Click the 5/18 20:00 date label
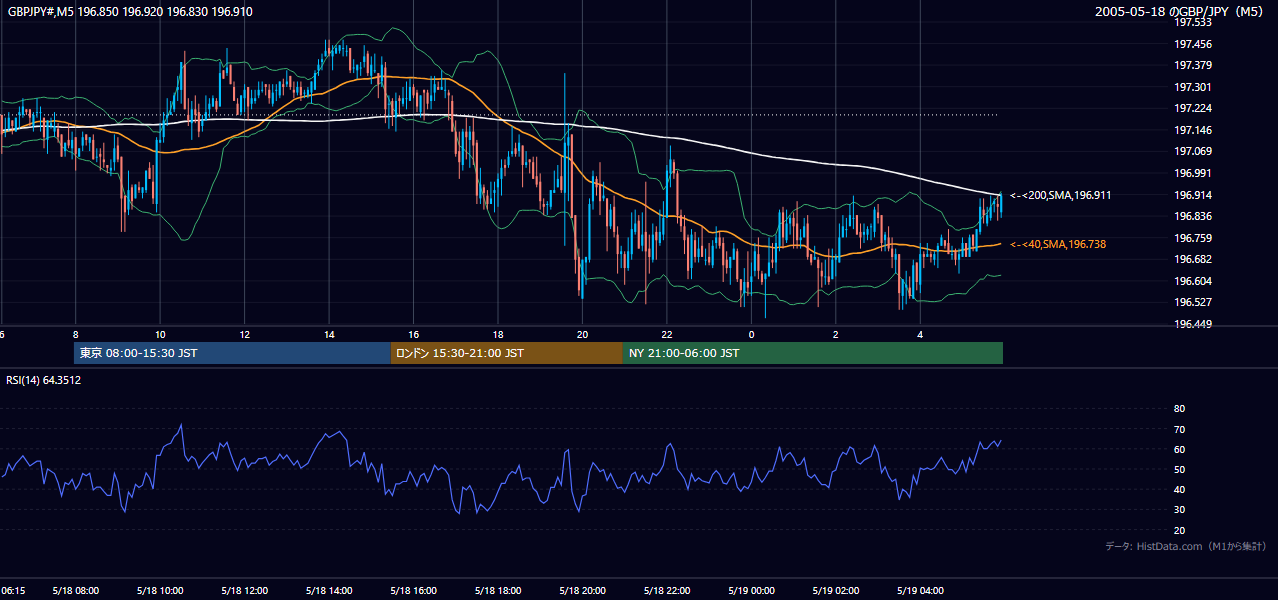 582,591
